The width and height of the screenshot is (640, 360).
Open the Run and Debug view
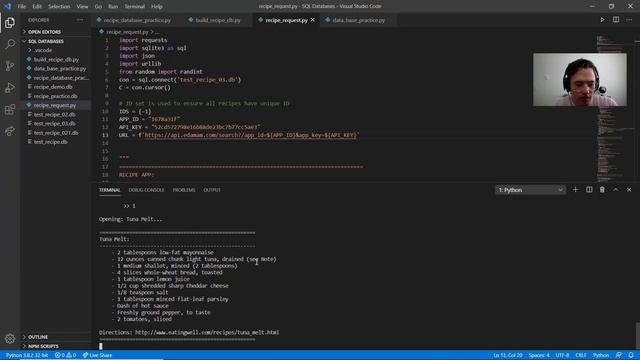(x=10, y=88)
